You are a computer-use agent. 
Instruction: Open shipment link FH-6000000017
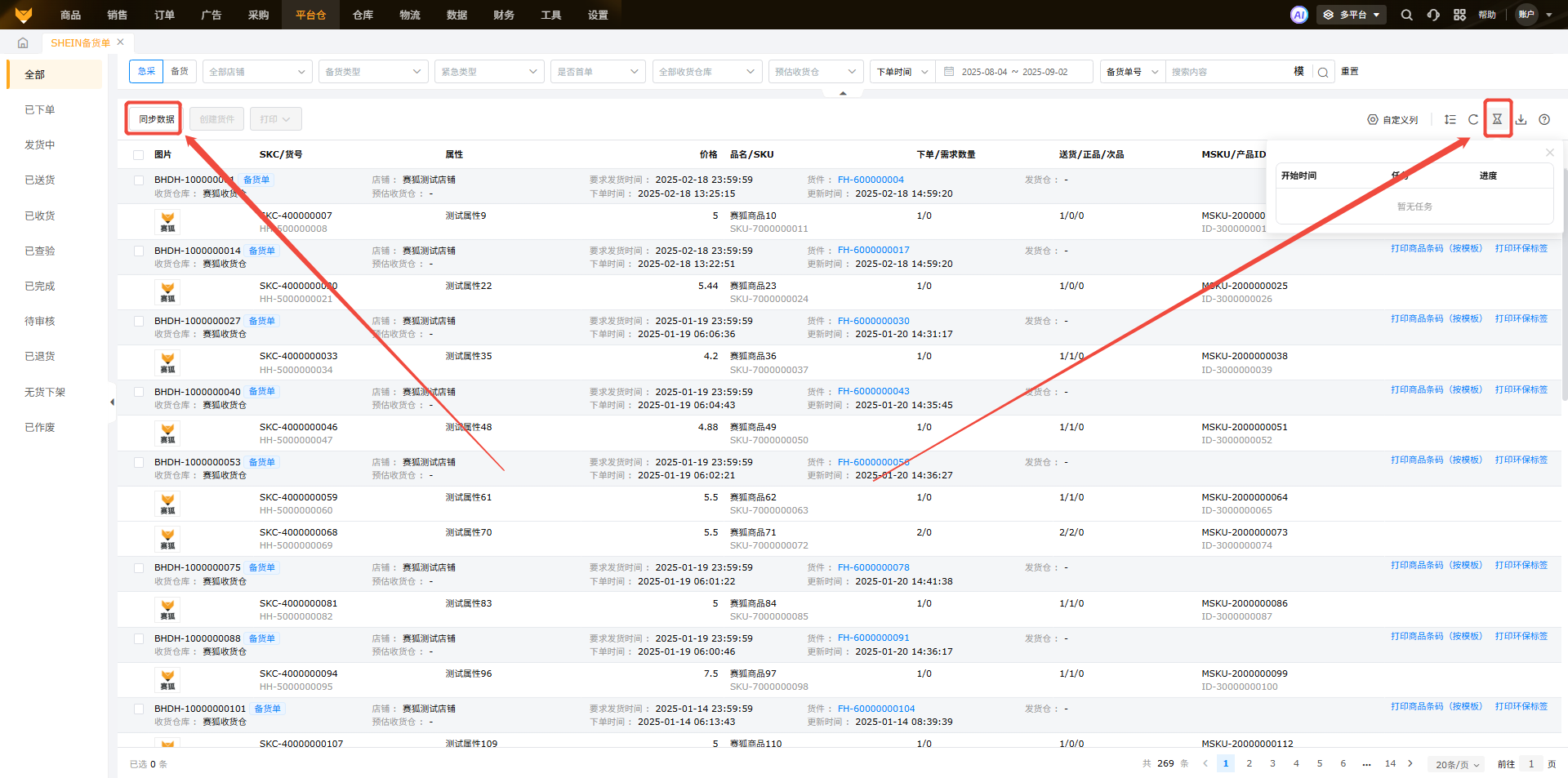(873, 251)
